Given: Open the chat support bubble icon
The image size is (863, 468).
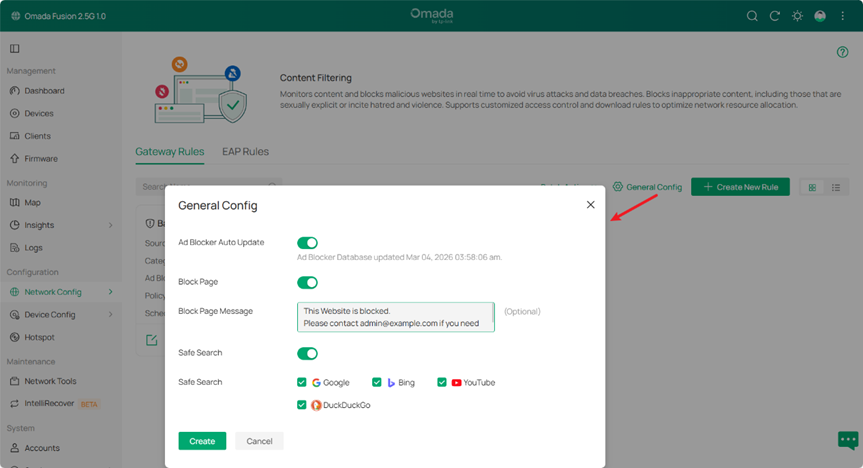Looking at the screenshot, I should click(848, 440).
